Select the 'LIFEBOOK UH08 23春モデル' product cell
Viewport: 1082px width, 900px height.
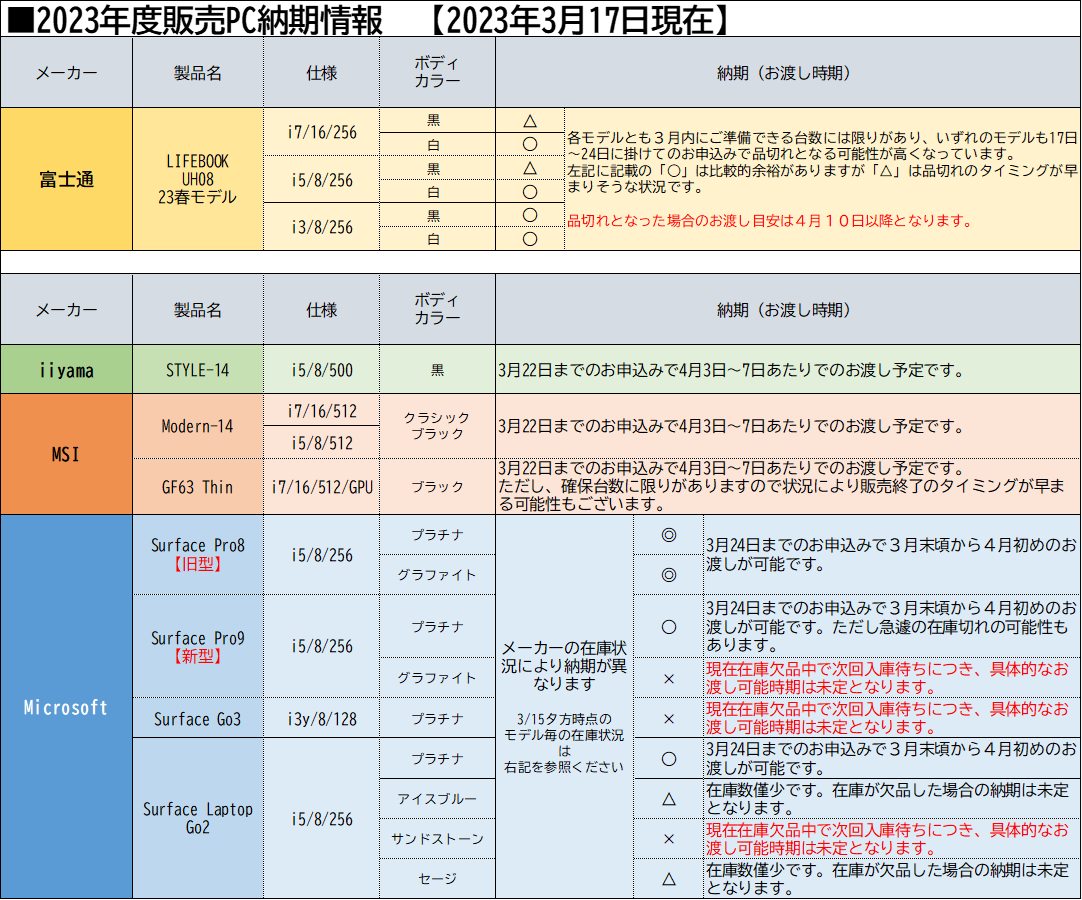(x=197, y=179)
